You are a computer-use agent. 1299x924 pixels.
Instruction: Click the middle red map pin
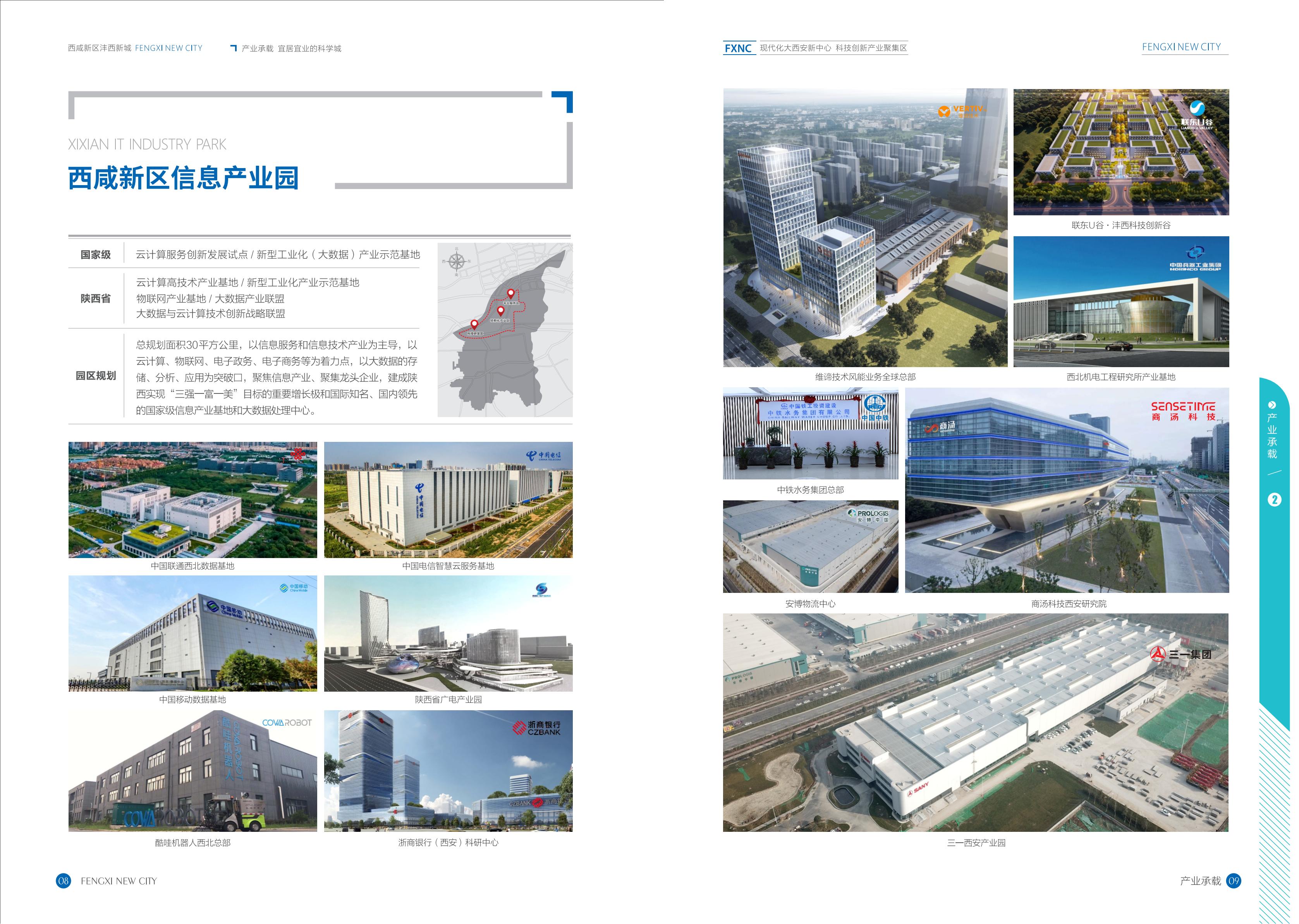[501, 311]
